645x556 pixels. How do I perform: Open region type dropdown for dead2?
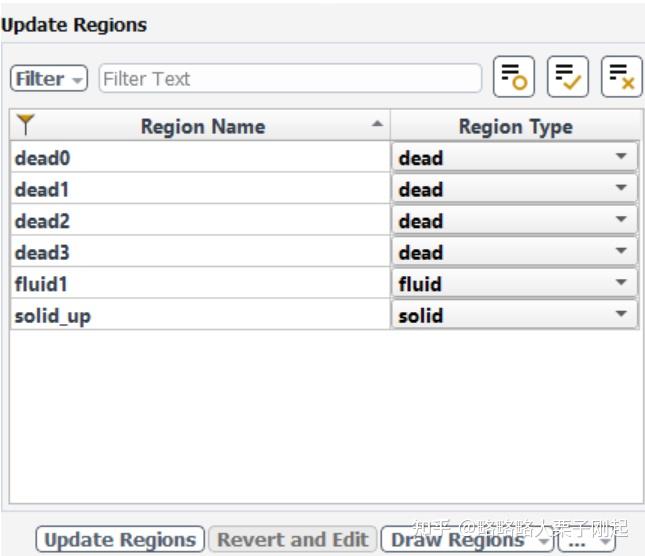pyautogui.click(x=515, y=221)
